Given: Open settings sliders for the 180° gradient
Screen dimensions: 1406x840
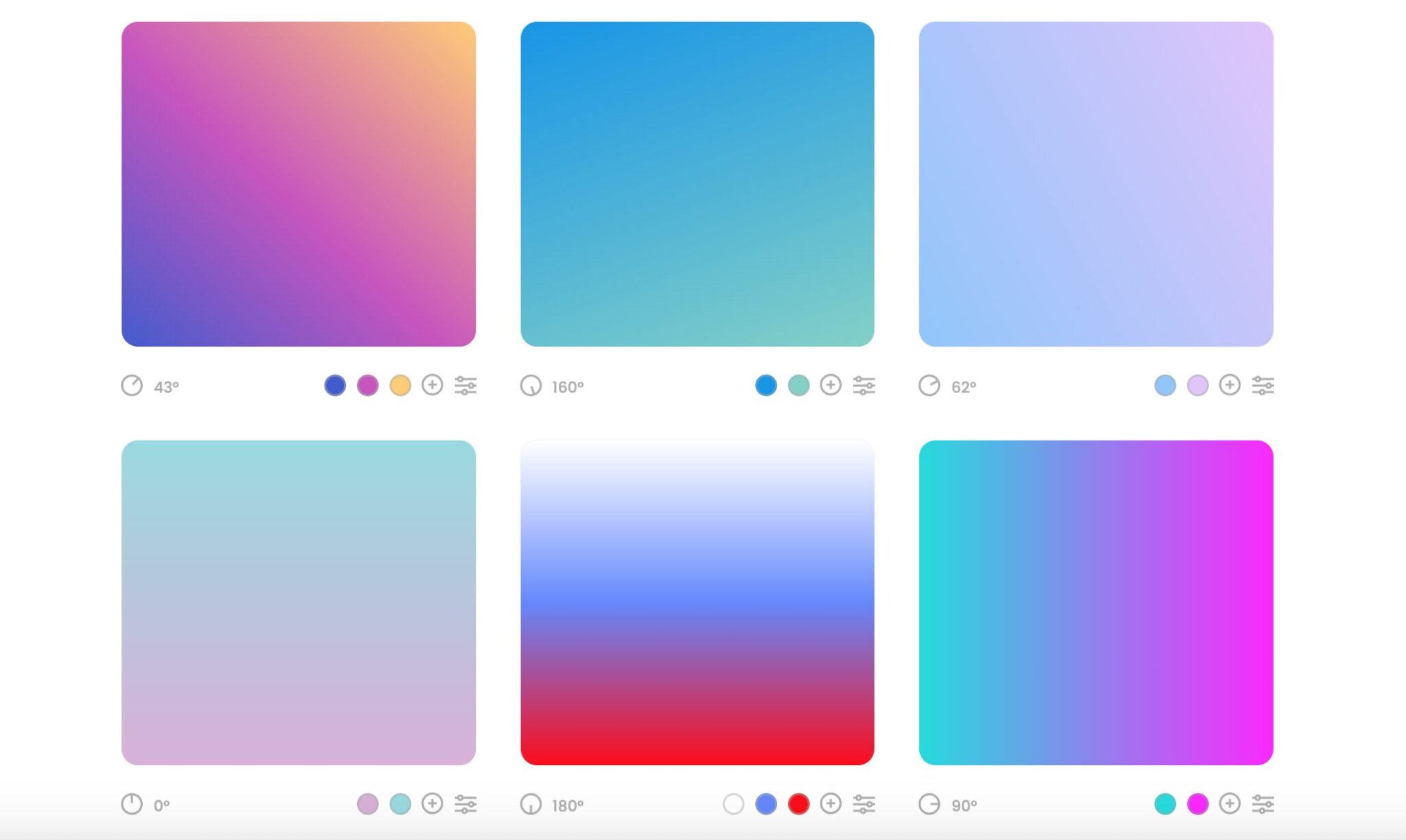Looking at the screenshot, I should click(864, 804).
